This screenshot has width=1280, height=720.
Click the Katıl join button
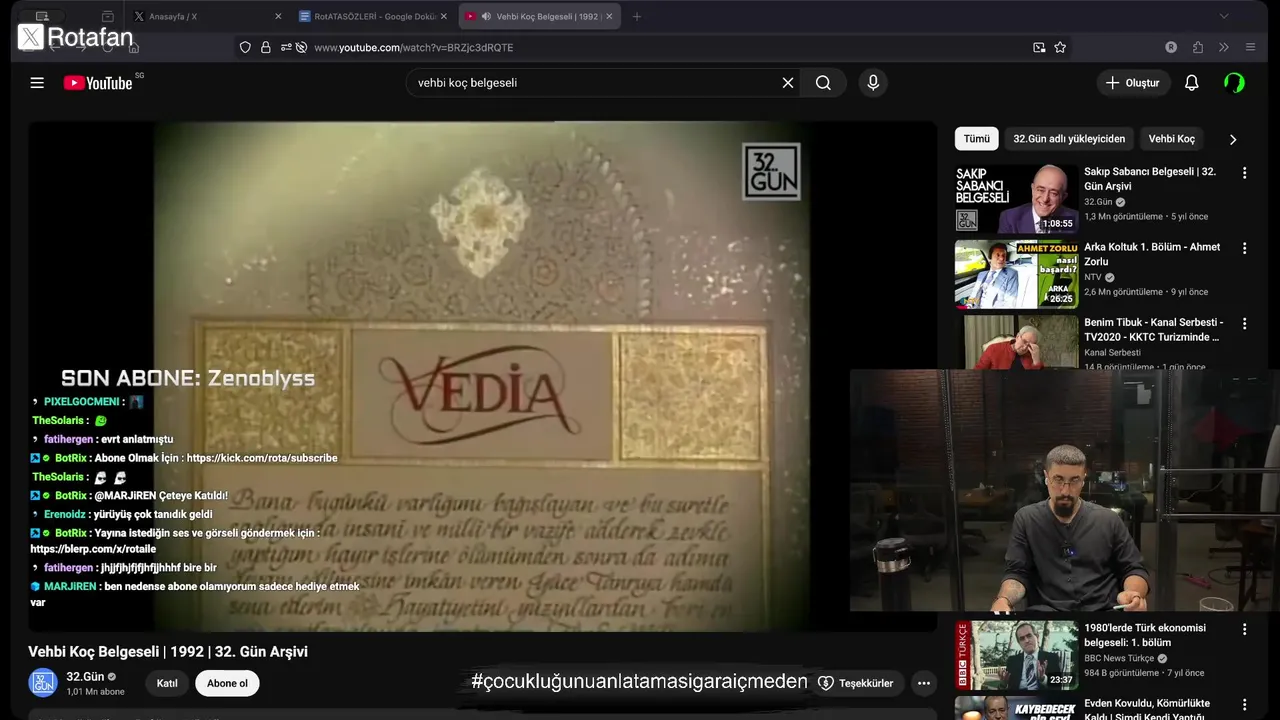[x=167, y=683]
